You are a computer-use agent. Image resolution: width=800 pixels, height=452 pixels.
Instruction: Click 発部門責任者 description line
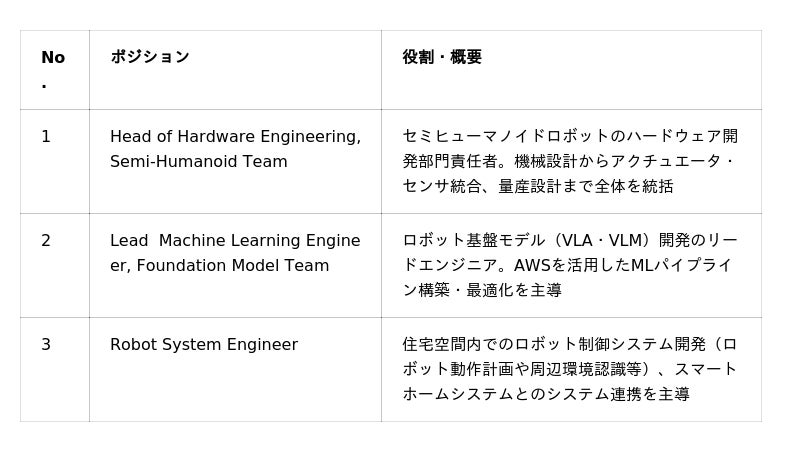click(x=568, y=161)
